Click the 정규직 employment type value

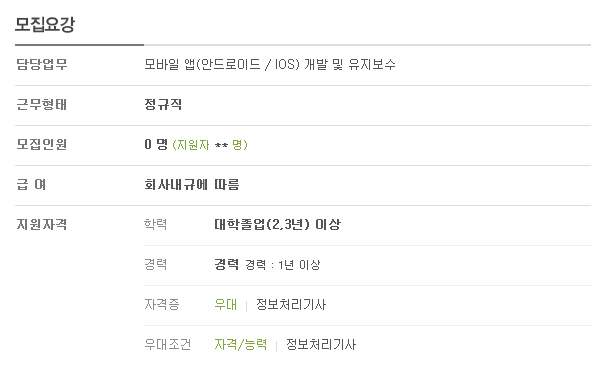pos(163,104)
